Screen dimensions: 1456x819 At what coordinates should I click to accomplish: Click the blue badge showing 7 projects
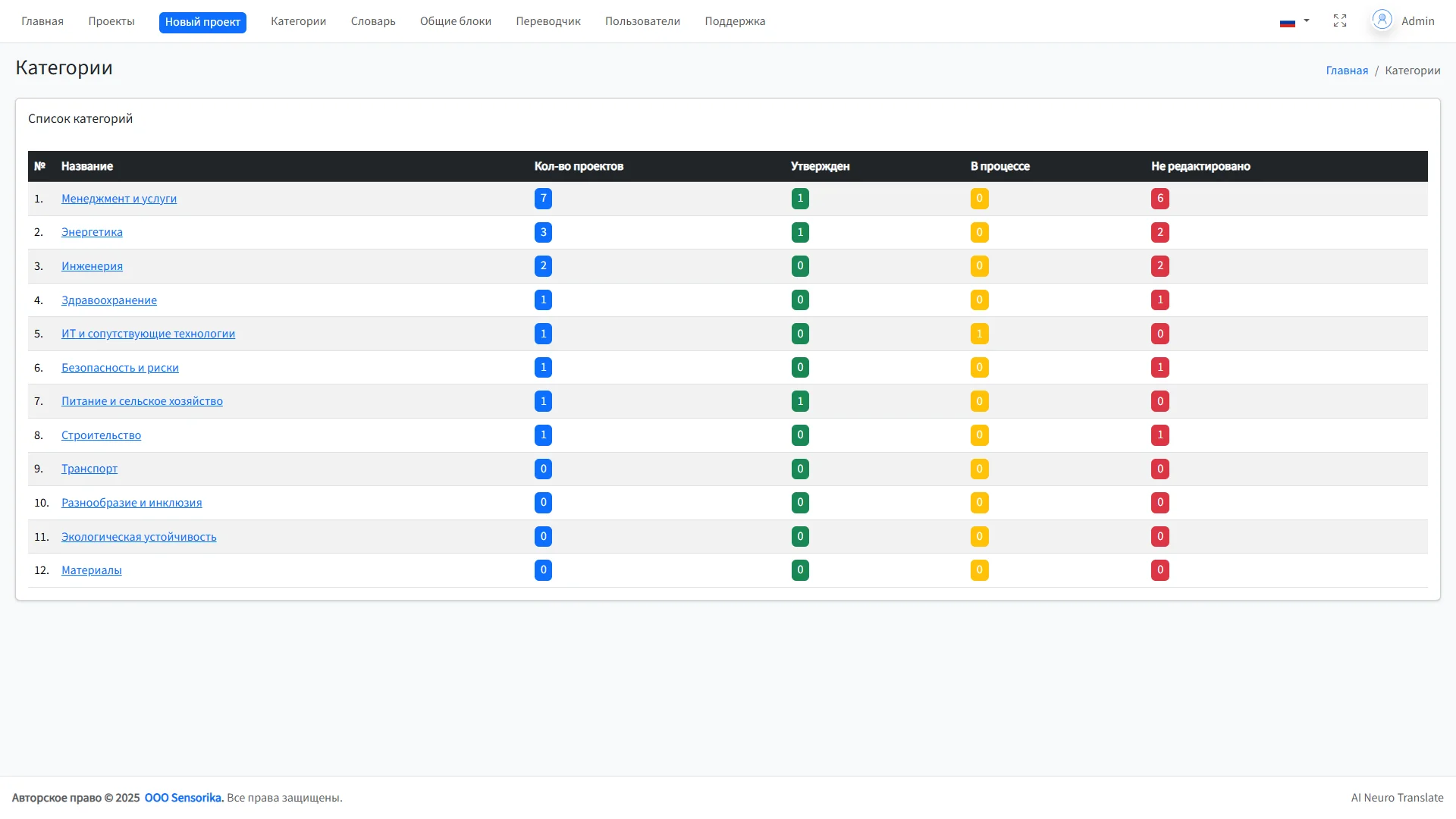tap(543, 199)
